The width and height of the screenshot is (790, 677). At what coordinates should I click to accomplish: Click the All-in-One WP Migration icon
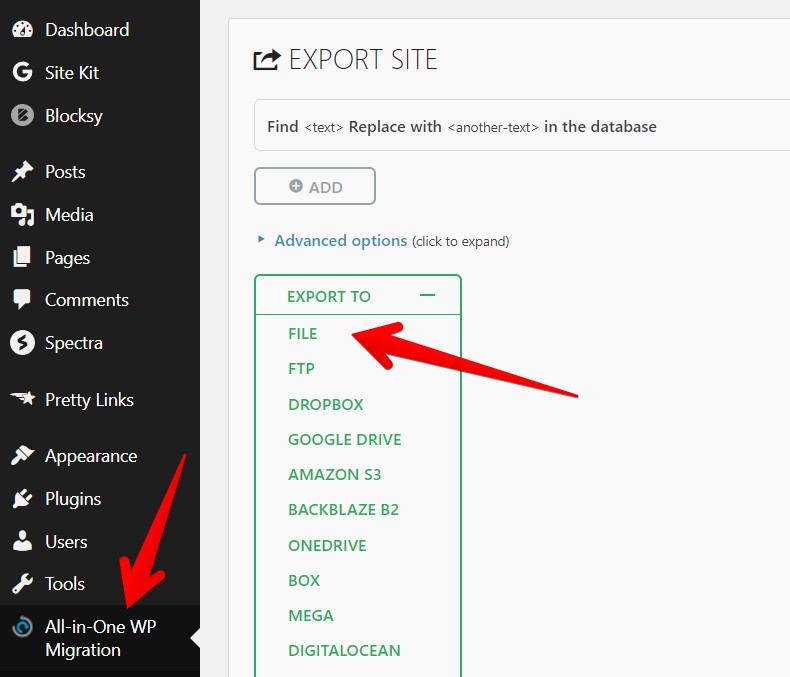[22, 627]
